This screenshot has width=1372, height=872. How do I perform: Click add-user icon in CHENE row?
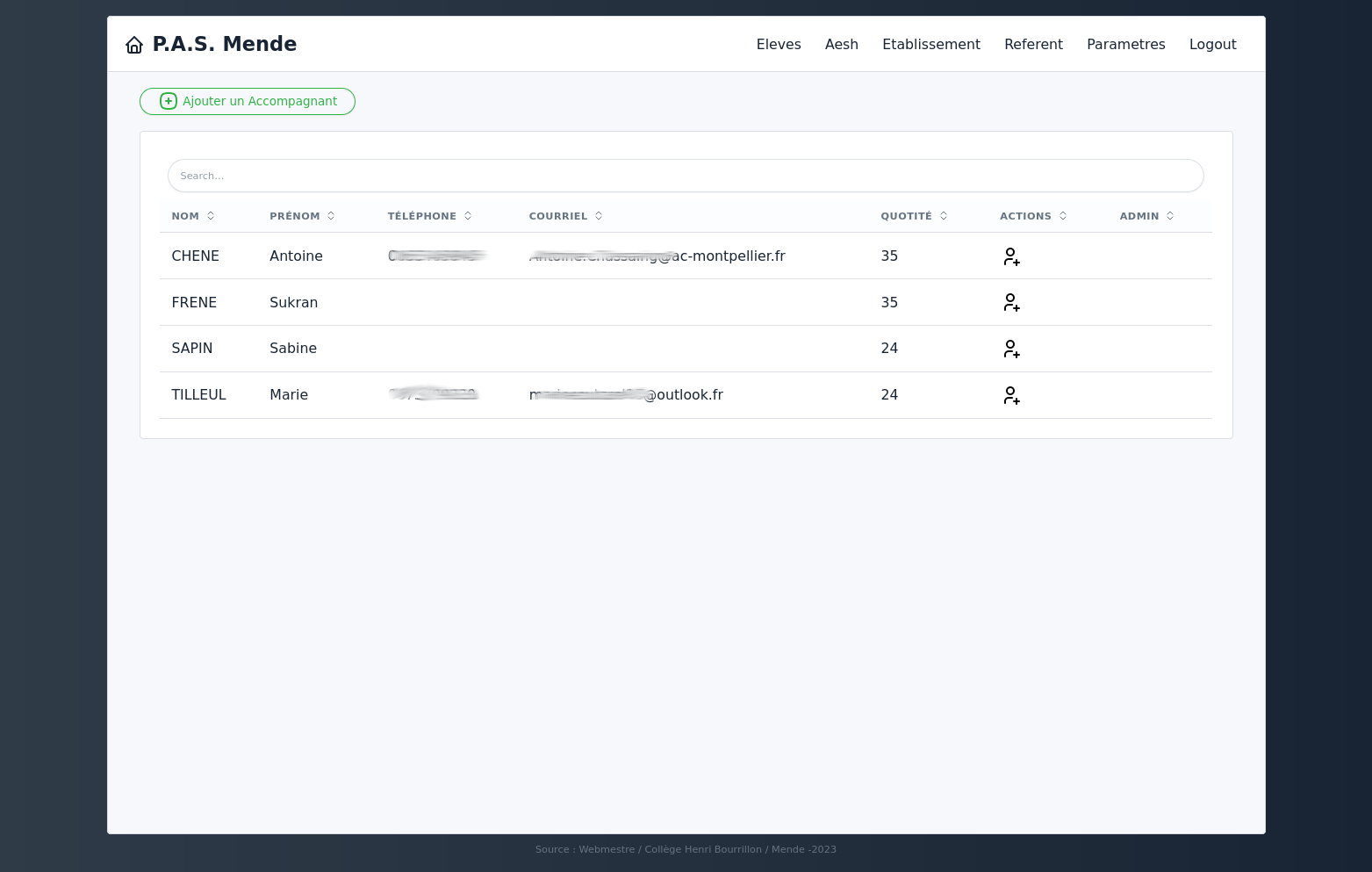coord(1011,256)
